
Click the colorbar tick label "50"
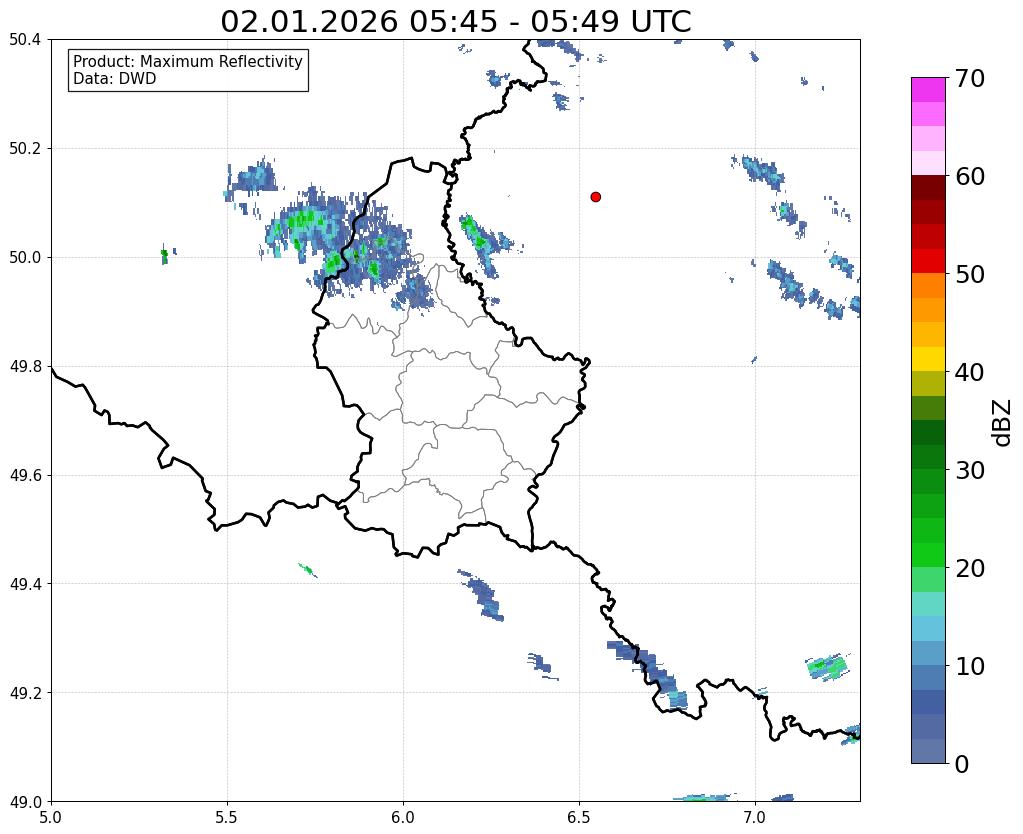(x=970, y=275)
